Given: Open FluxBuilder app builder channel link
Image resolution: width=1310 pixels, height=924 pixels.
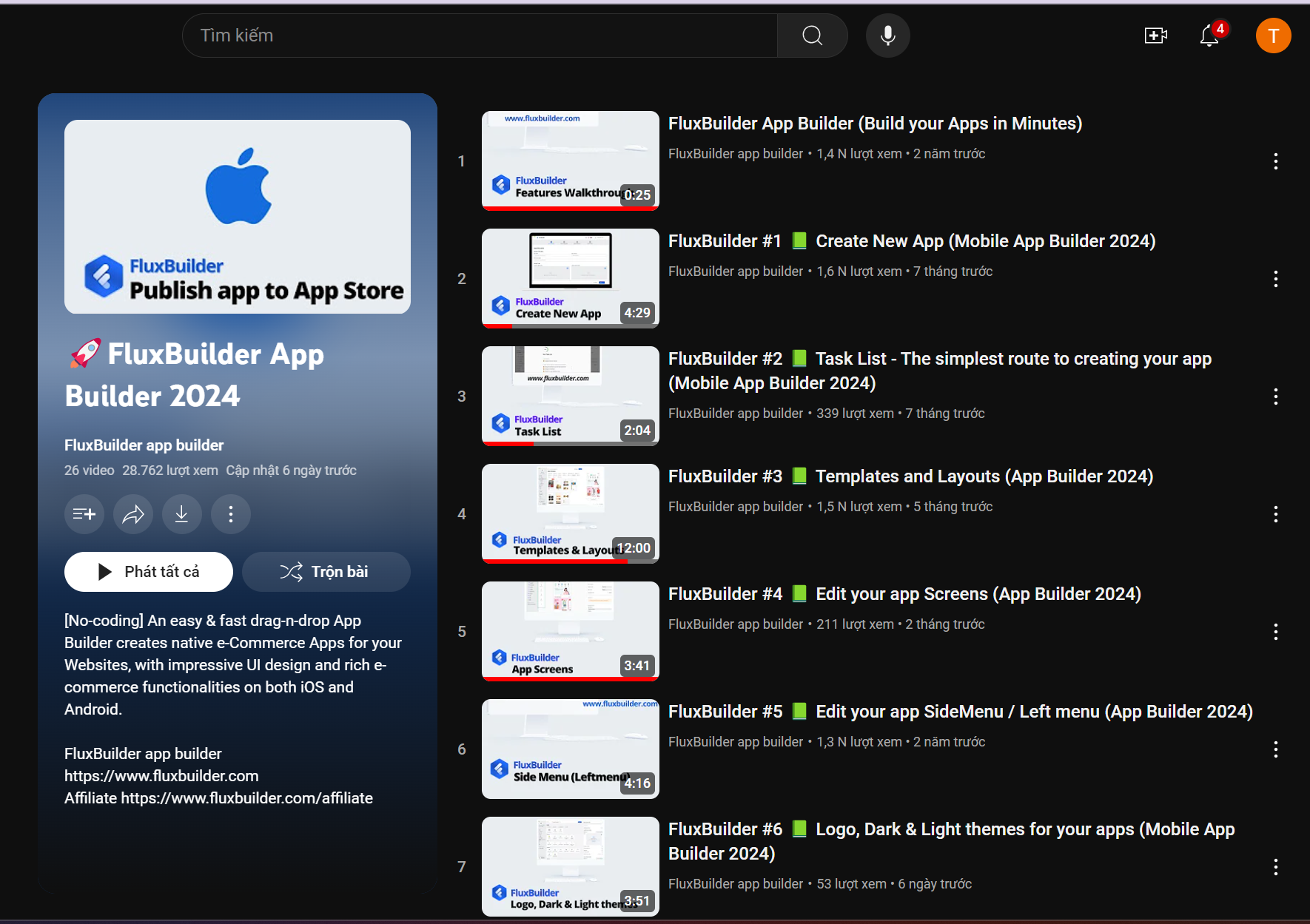Looking at the screenshot, I should (x=144, y=445).
